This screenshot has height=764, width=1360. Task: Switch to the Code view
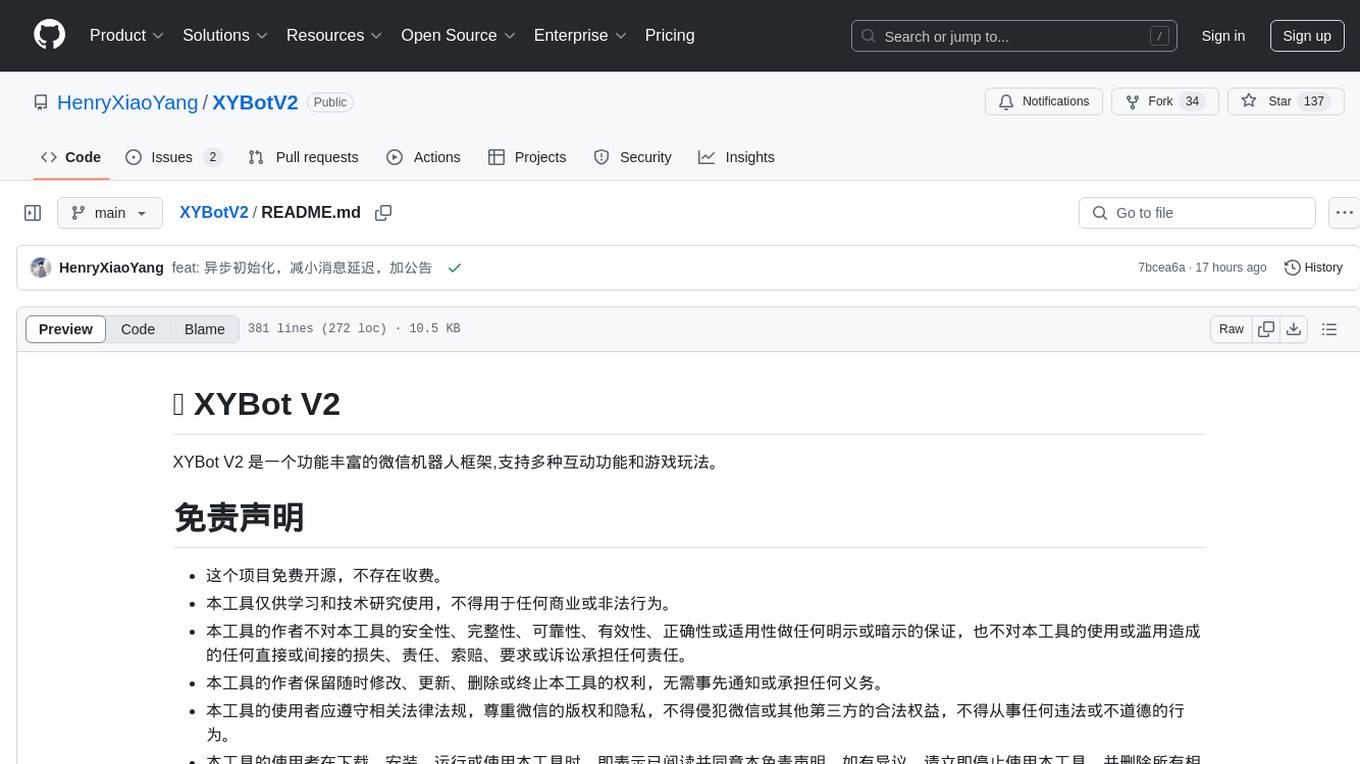click(x=138, y=329)
